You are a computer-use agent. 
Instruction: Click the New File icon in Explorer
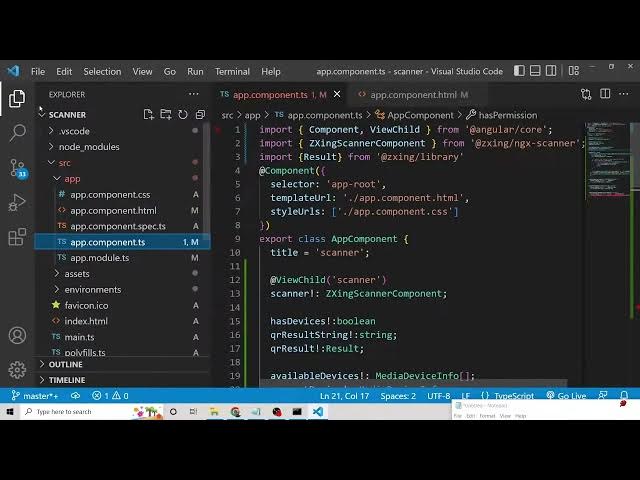[148, 115]
